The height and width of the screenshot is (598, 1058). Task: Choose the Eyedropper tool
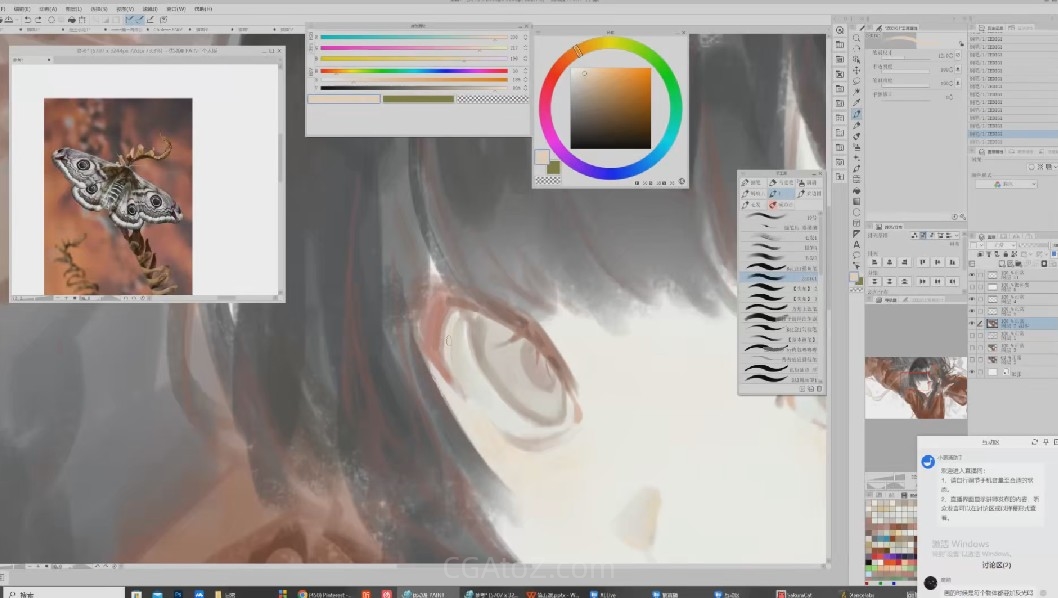(x=856, y=101)
